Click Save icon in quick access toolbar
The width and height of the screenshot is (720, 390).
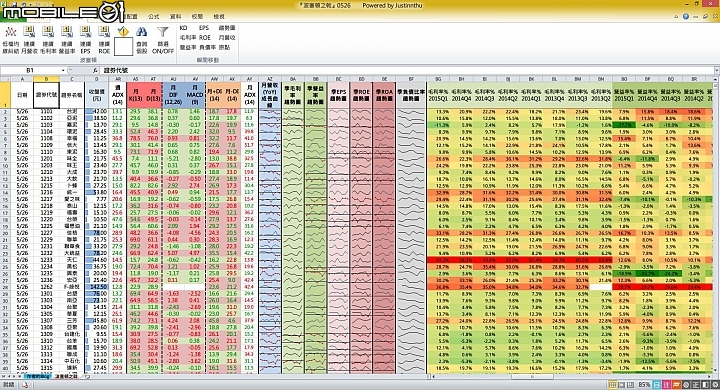point(15,5)
